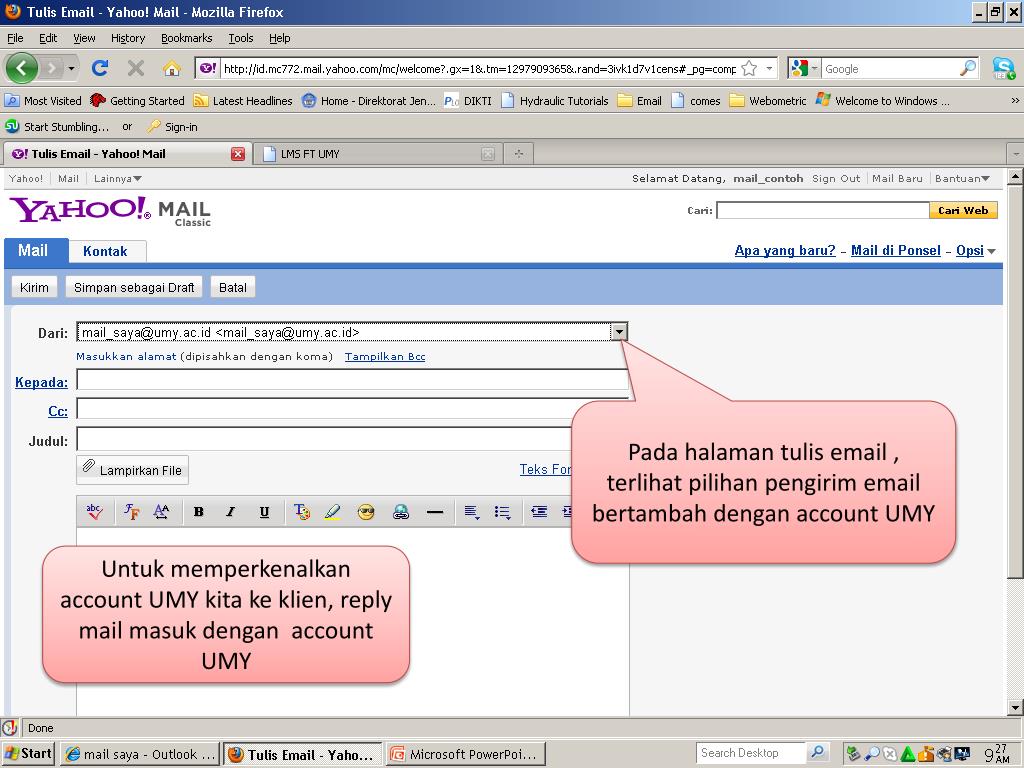The width and height of the screenshot is (1024, 768).
Task: Click the Skype toolbar icon
Action: click(x=1002, y=69)
